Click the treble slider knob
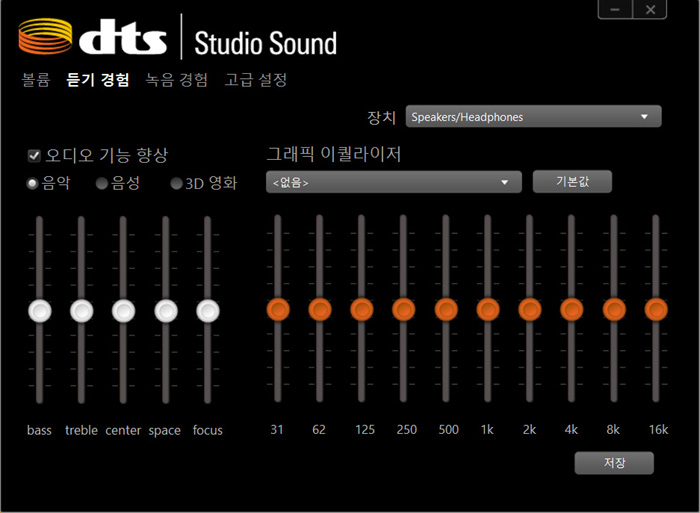 pyautogui.click(x=82, y=311)
